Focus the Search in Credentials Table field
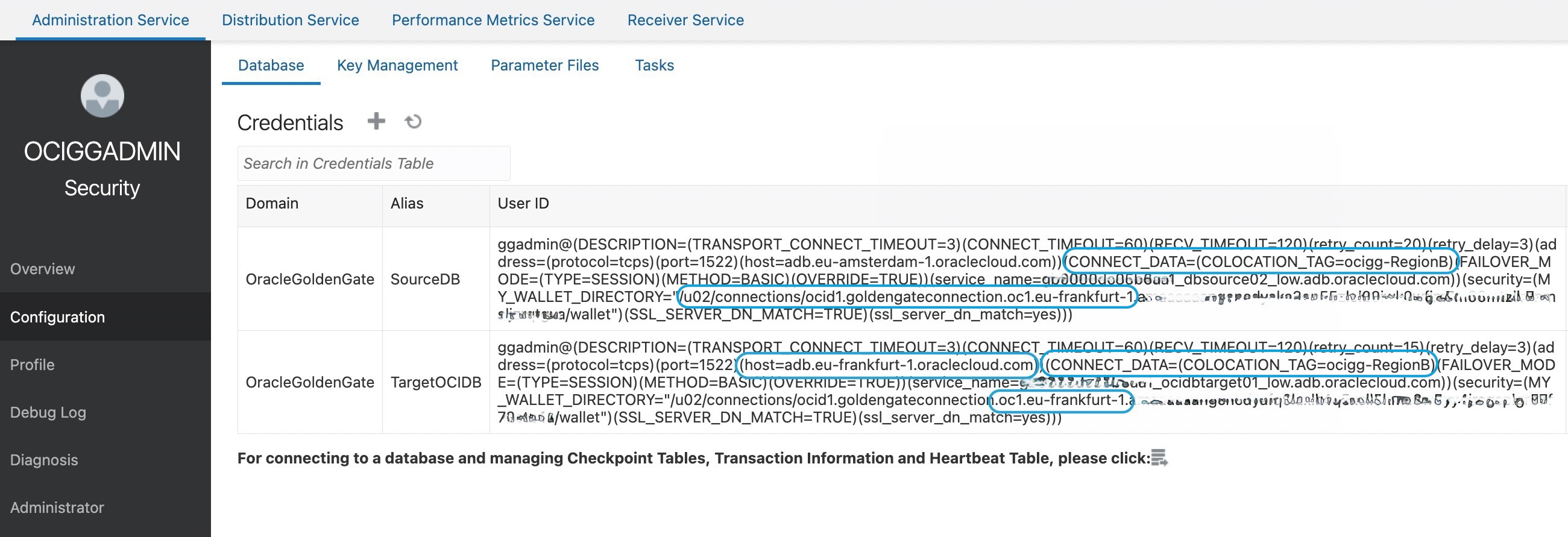Image resolution: width=1568 pixels, height=537 pixels. pos(374,163)
